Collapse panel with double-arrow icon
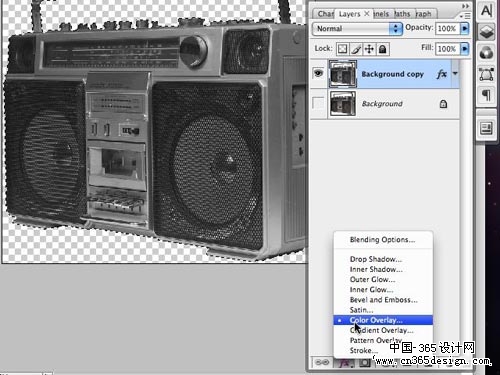This screenshot has width=500, height=375. (465, 6)
